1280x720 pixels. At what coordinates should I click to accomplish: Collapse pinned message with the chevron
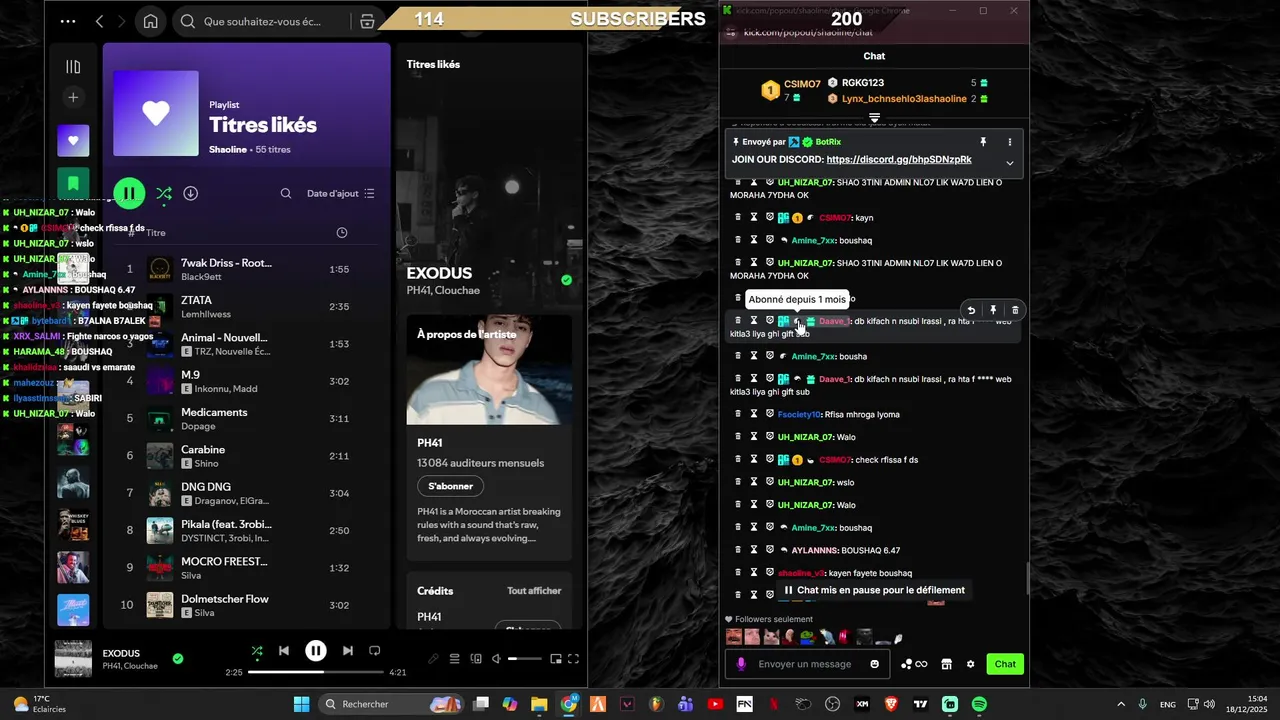1009,163
